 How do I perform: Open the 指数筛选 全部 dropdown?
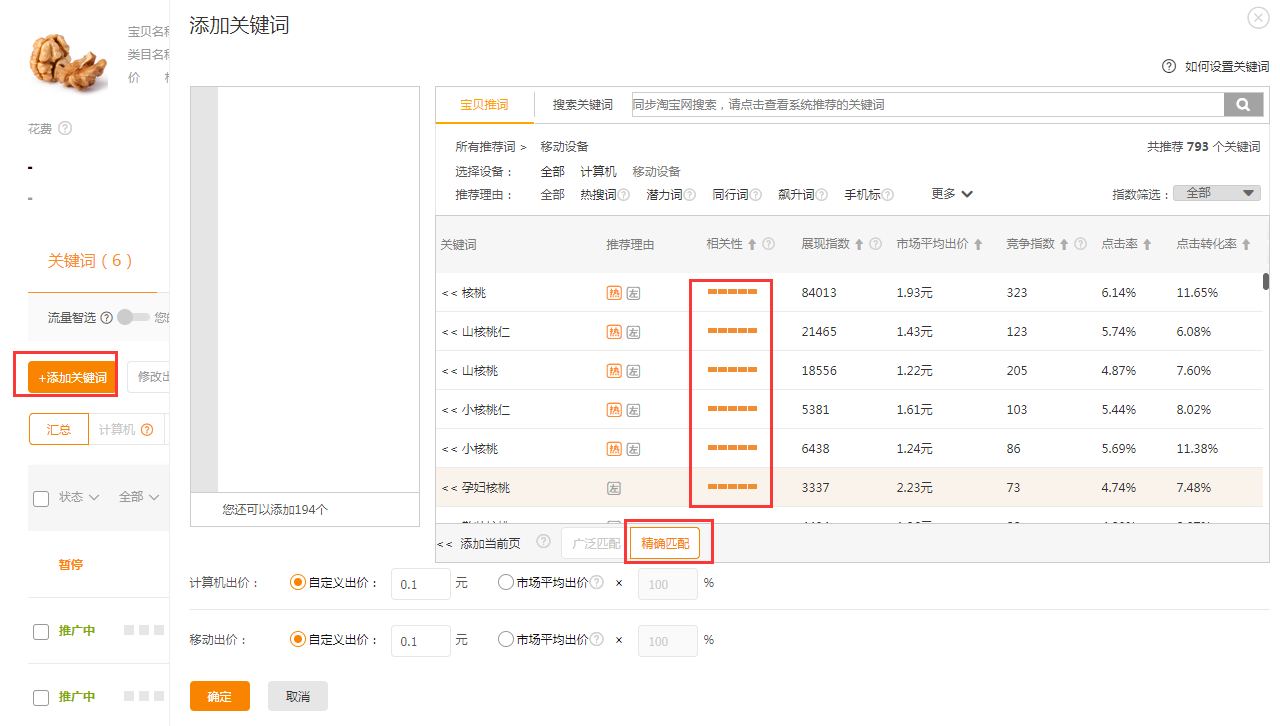[1216, 193]
